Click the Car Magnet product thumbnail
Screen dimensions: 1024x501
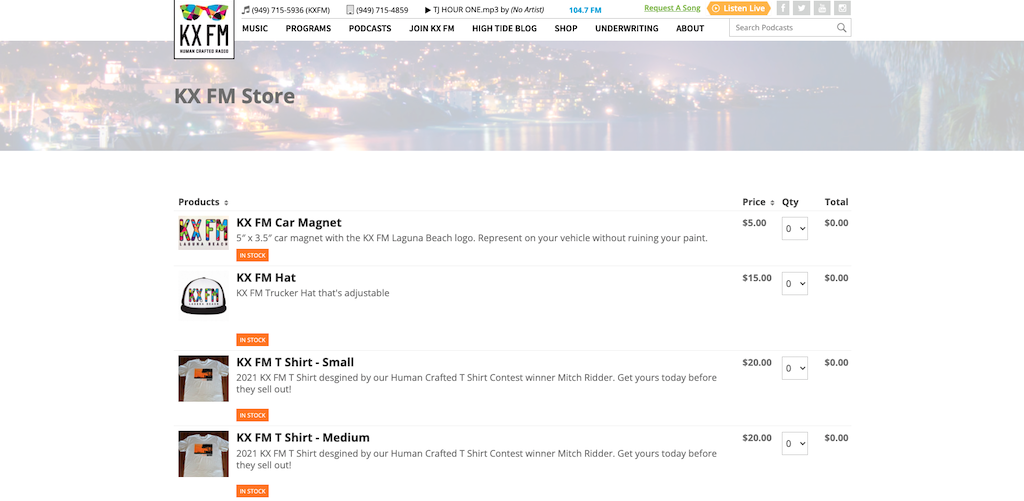[x=204, y=233]
